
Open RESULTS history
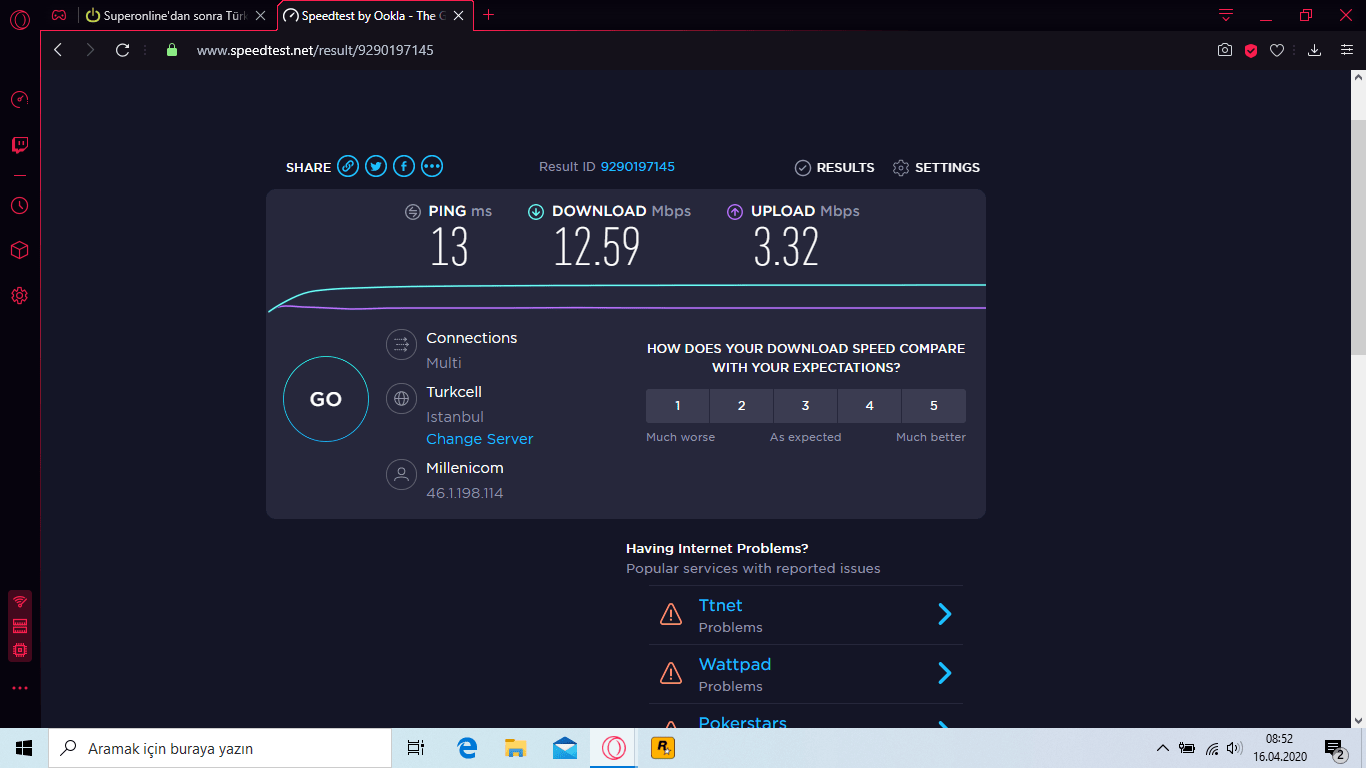(834, 168)
